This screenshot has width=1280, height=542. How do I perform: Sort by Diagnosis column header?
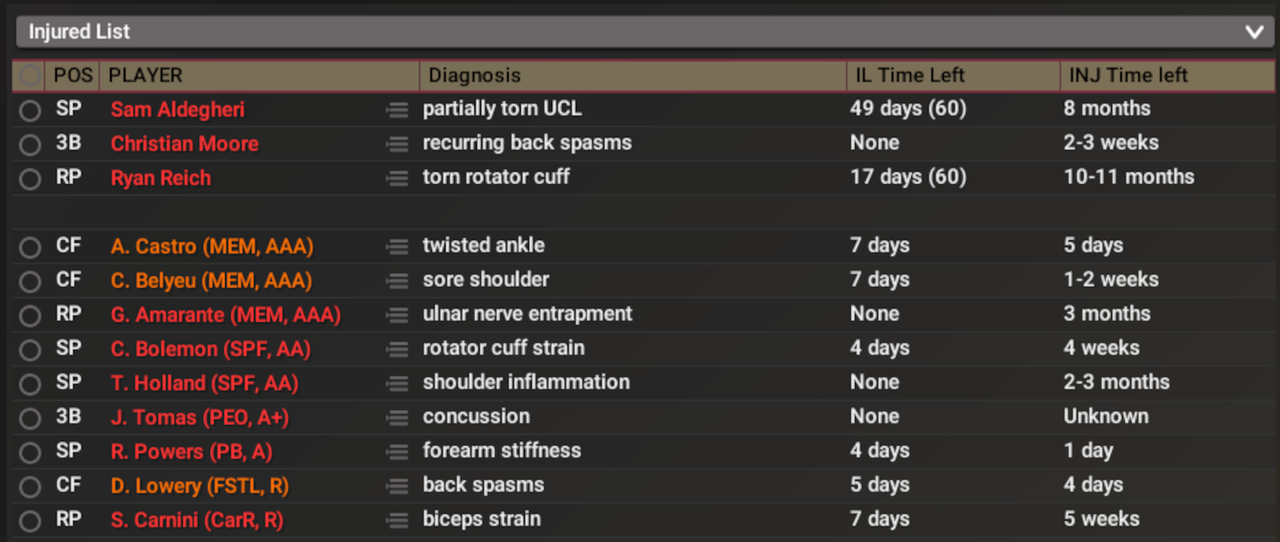point(475,75)
